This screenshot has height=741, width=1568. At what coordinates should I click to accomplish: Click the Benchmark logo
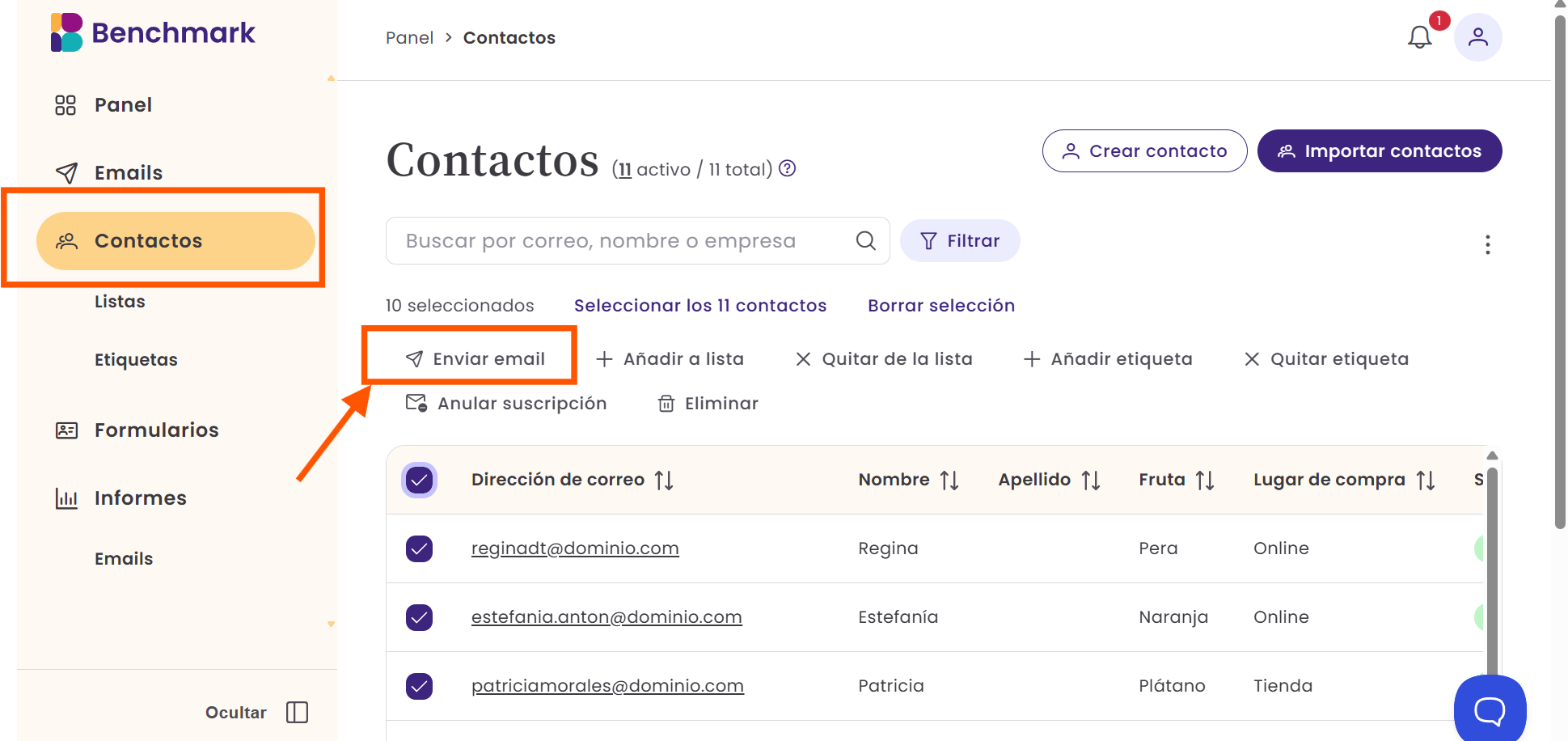(153, 32)
